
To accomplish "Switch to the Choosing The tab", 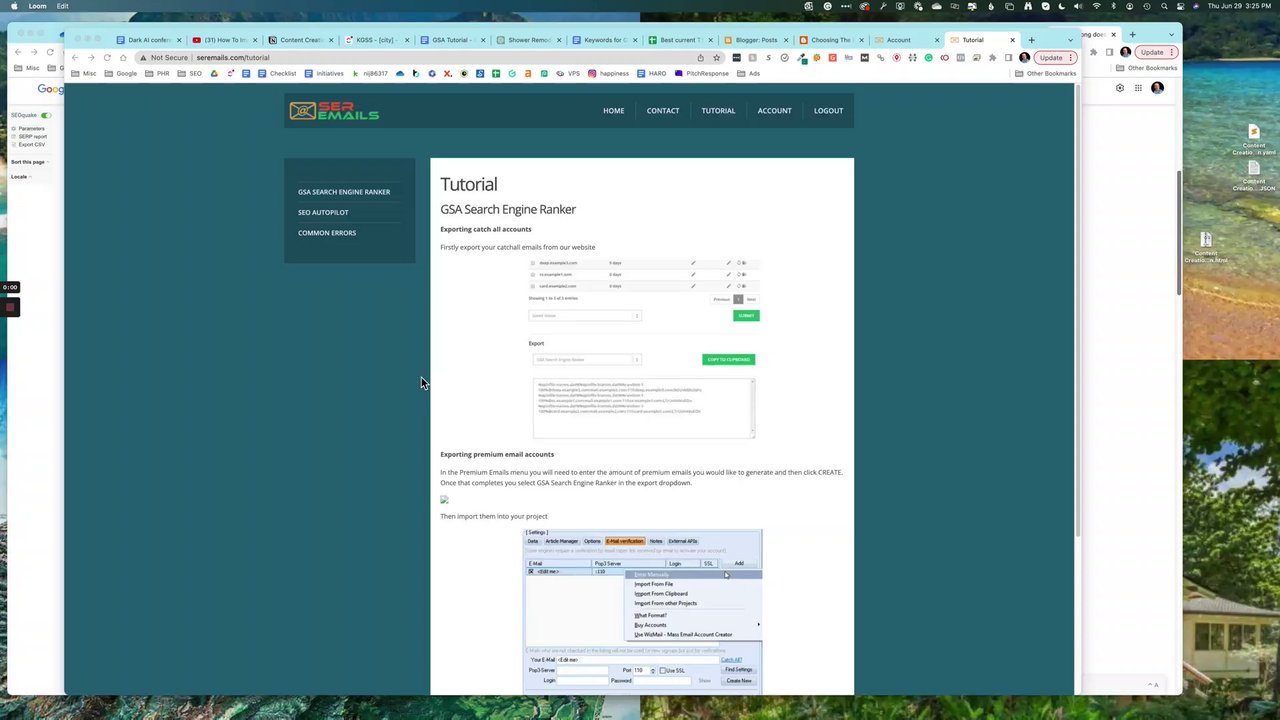I will [x=832, y=40].
